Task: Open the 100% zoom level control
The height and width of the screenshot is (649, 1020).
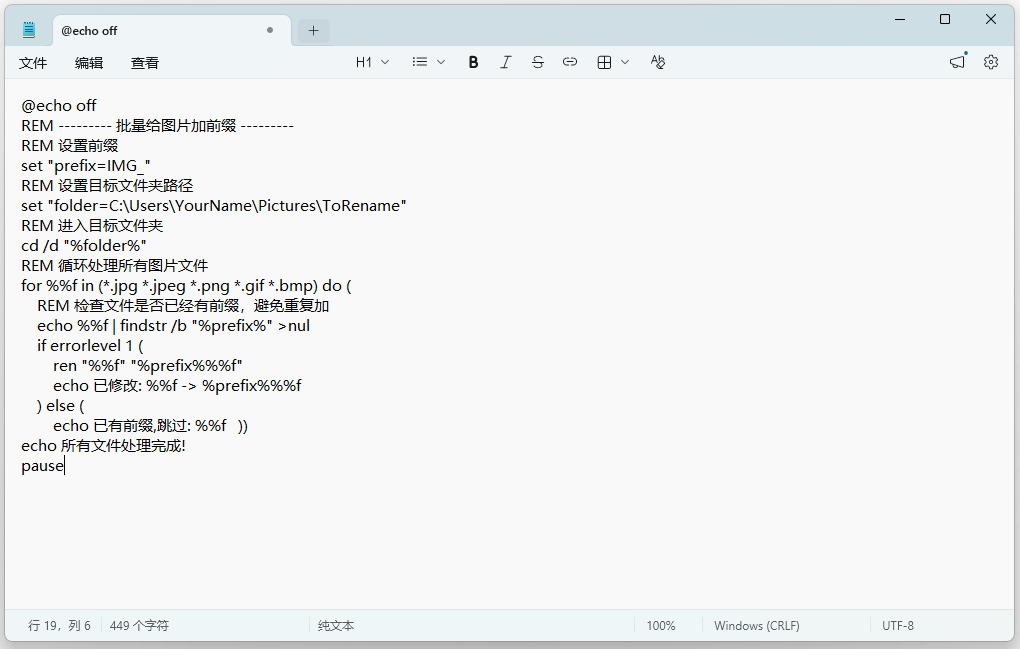Action: 661,626
